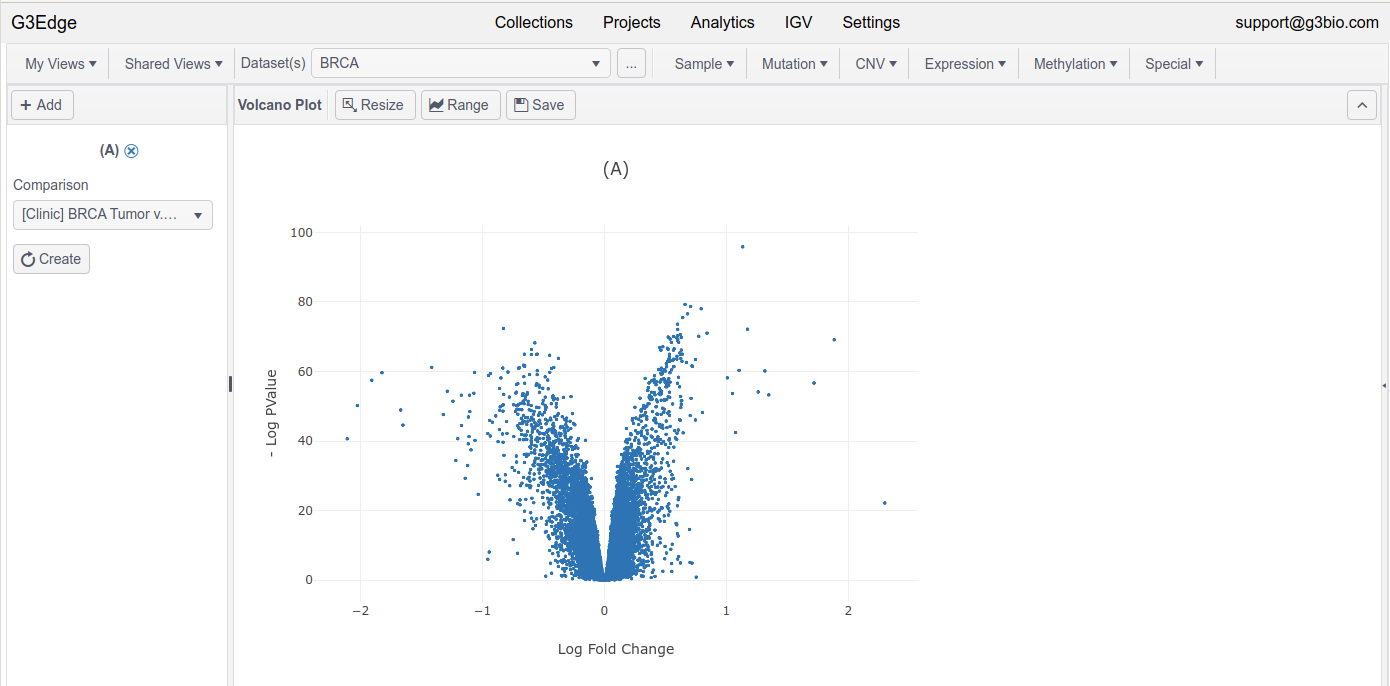The height and width of the screenshot is (686, 1390).
Task: Expand the My Views dropdown
Action: (61, 63)
